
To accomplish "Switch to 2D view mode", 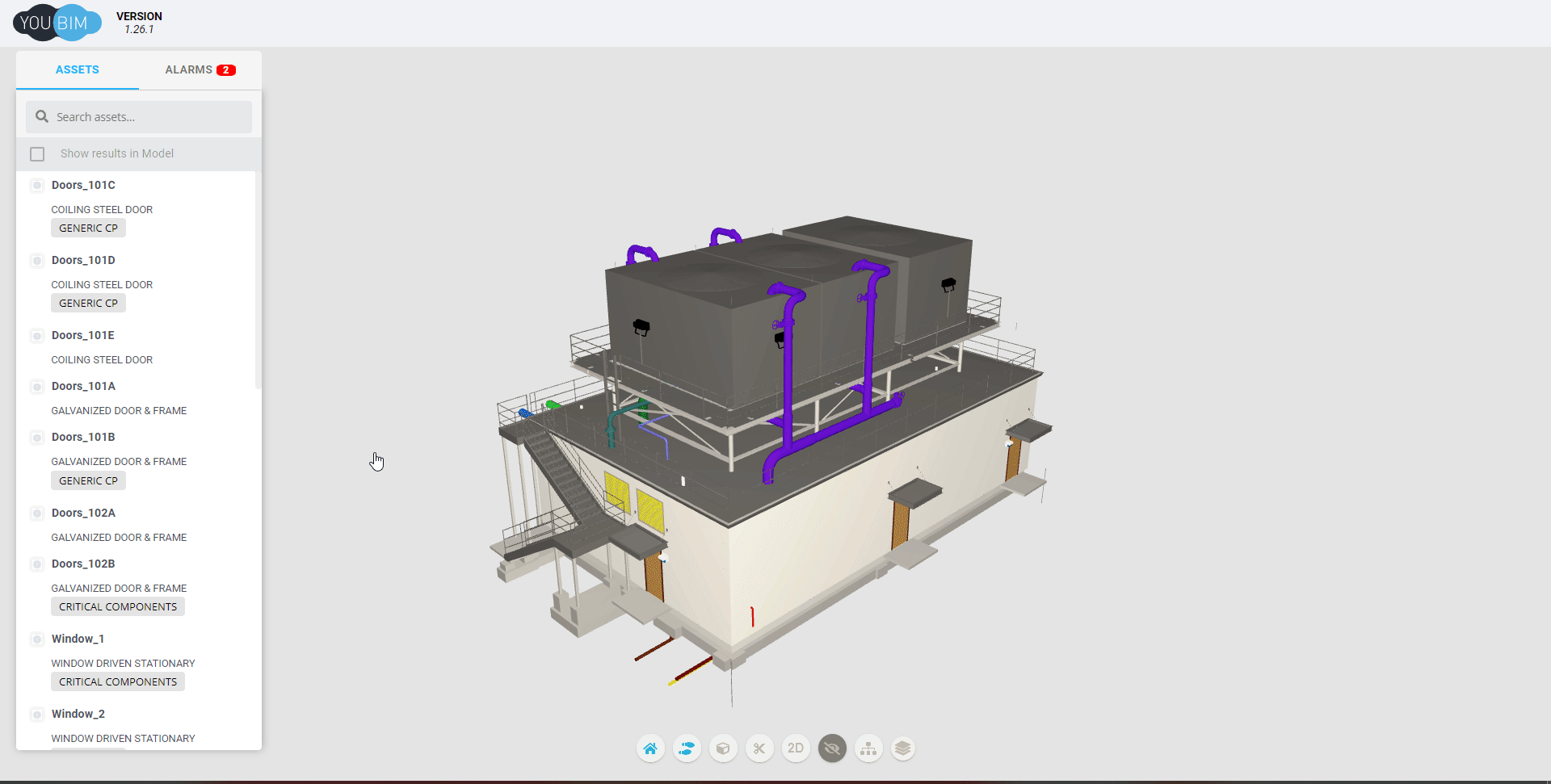I will [796, 748].
